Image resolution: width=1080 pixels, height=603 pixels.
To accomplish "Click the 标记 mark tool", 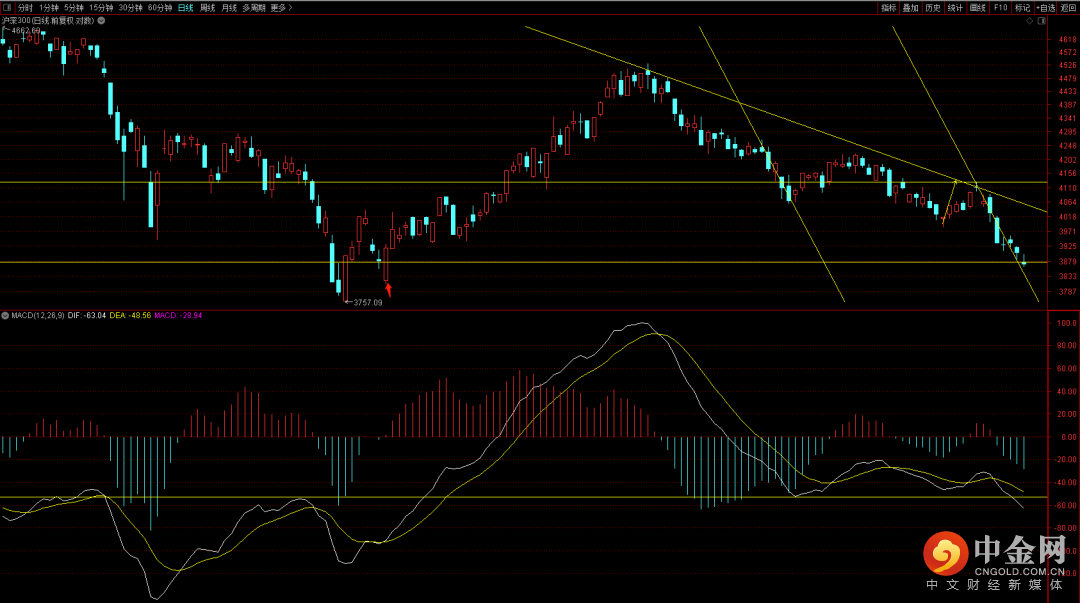I will 1022,7.
